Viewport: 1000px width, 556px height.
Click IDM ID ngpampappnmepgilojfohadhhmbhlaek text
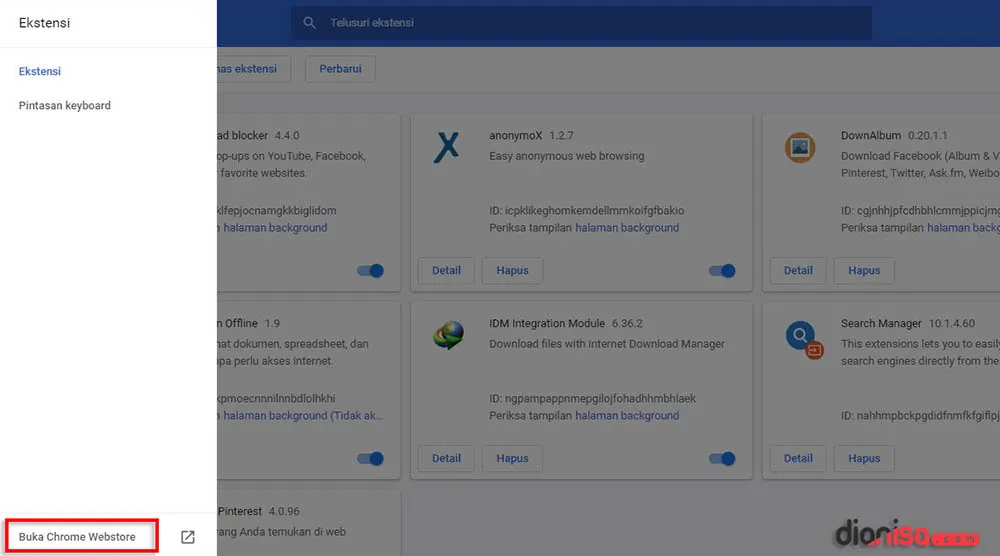(x=592, y=399)
